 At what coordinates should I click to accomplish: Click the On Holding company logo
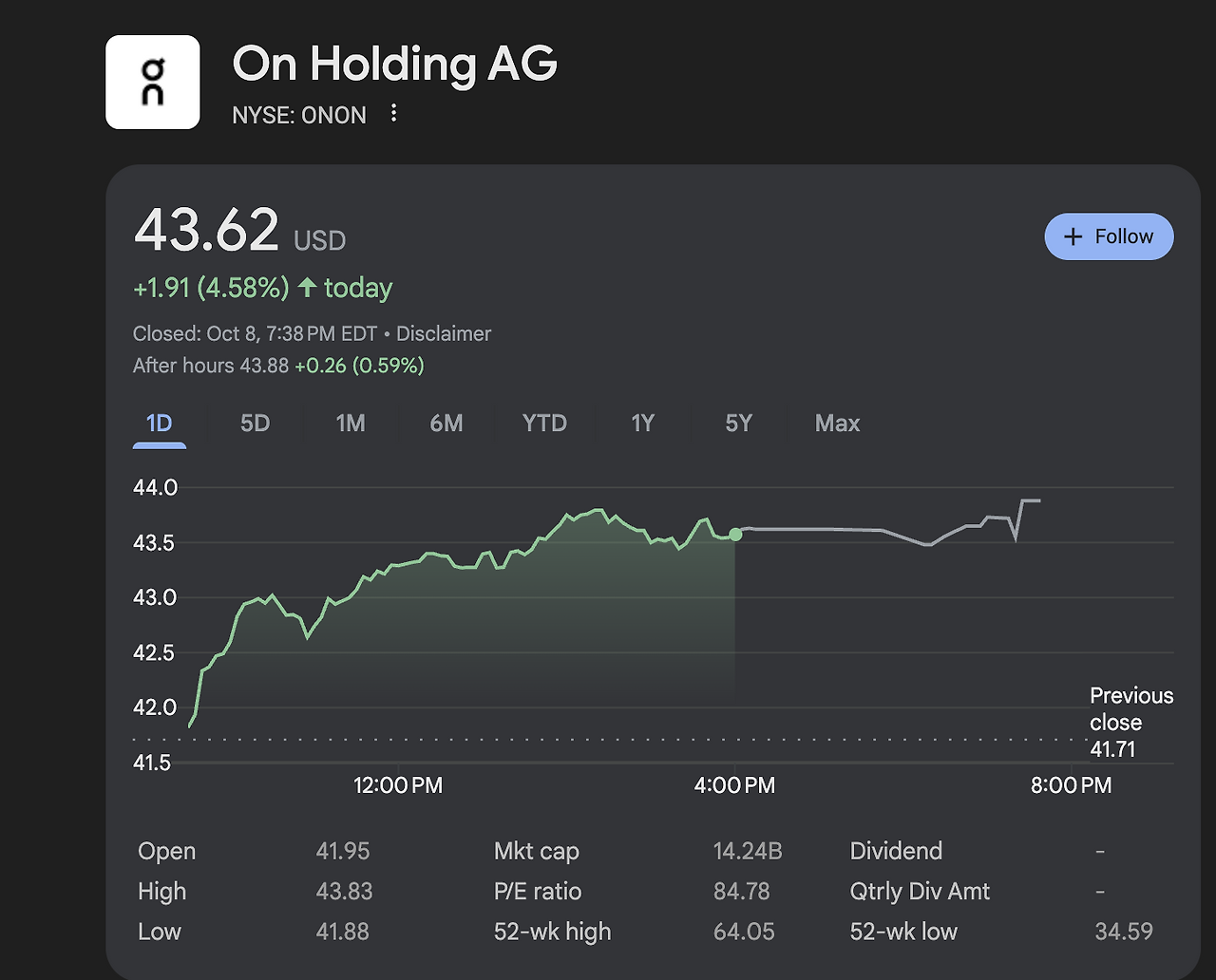(152, 82)
